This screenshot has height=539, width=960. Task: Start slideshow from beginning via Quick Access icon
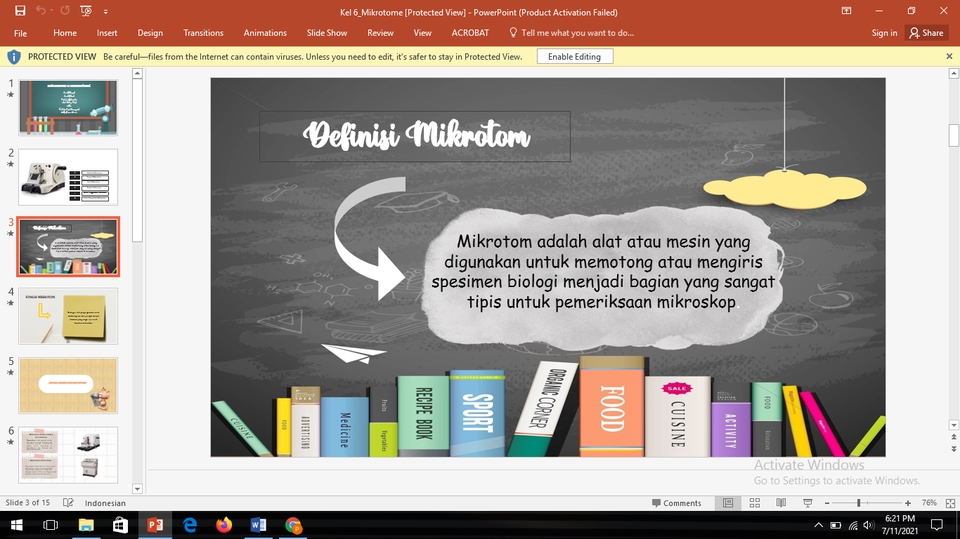point(86,11)
